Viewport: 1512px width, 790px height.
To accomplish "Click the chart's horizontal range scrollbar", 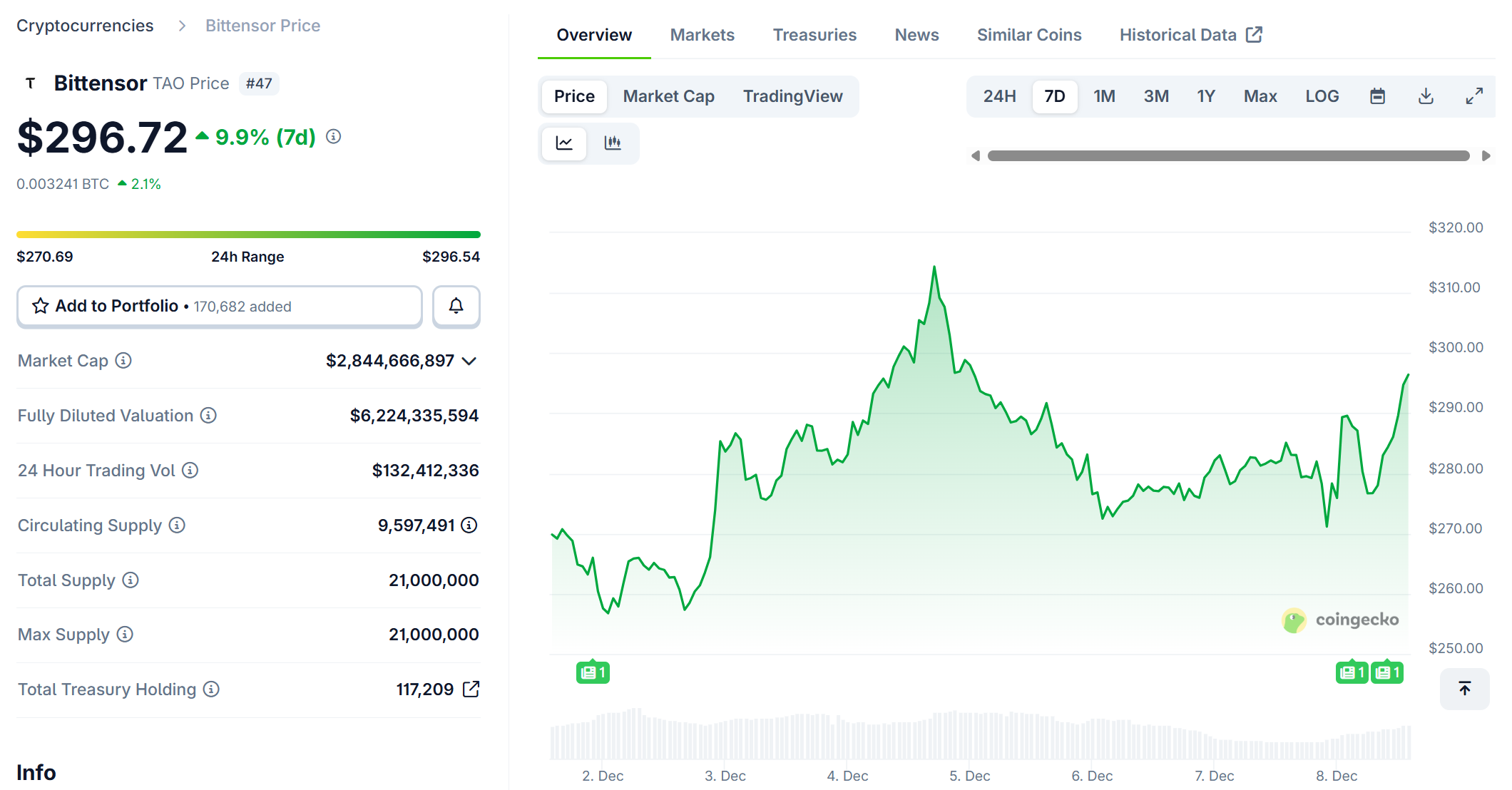I will click(x=1228, y=156).
